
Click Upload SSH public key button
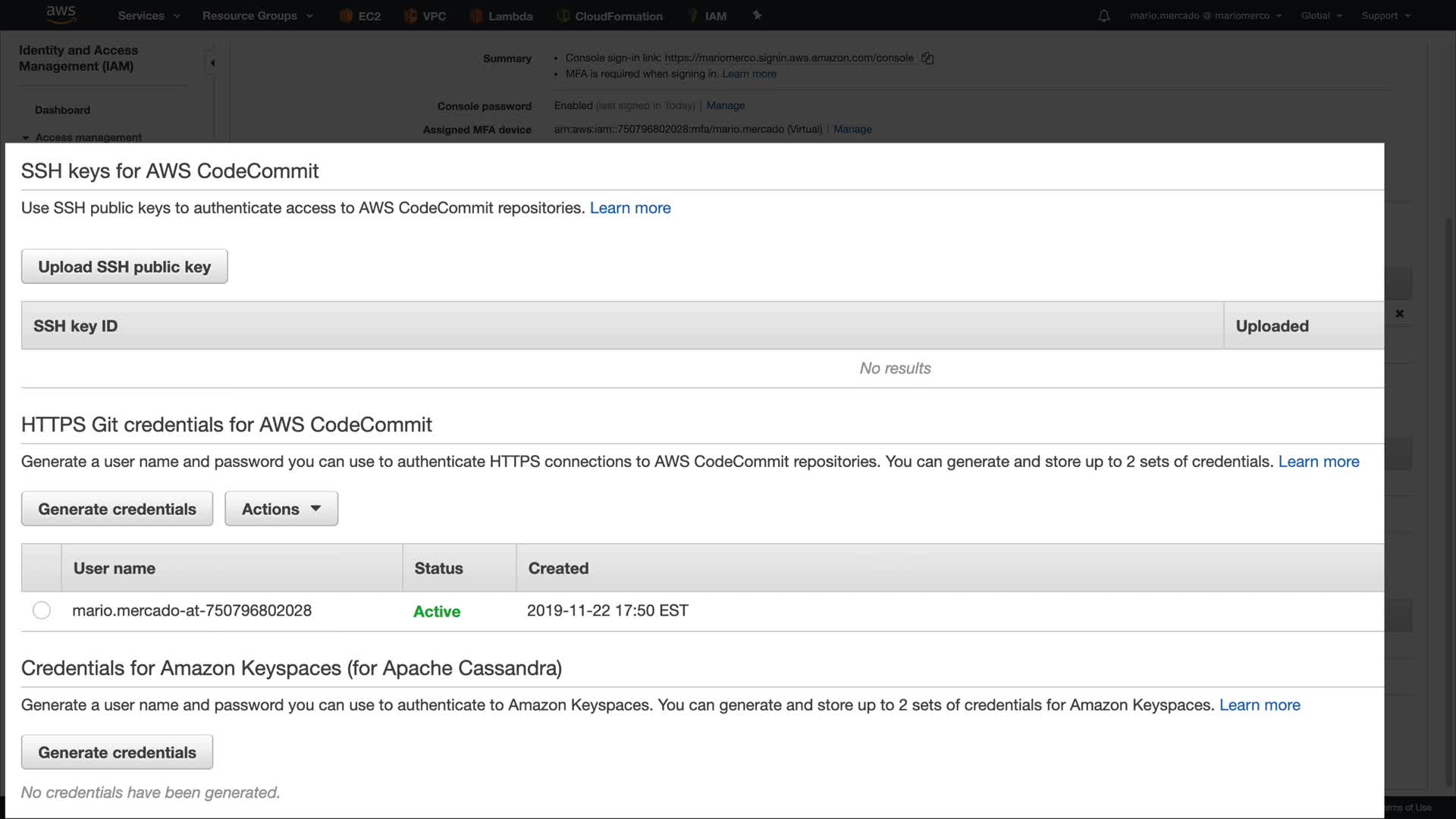(x=124, y=267)
